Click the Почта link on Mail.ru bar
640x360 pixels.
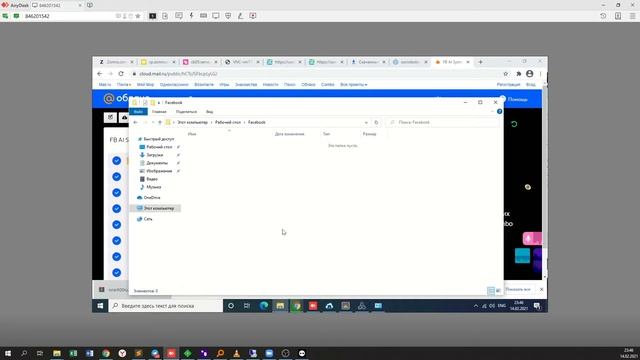coord(124,84)
